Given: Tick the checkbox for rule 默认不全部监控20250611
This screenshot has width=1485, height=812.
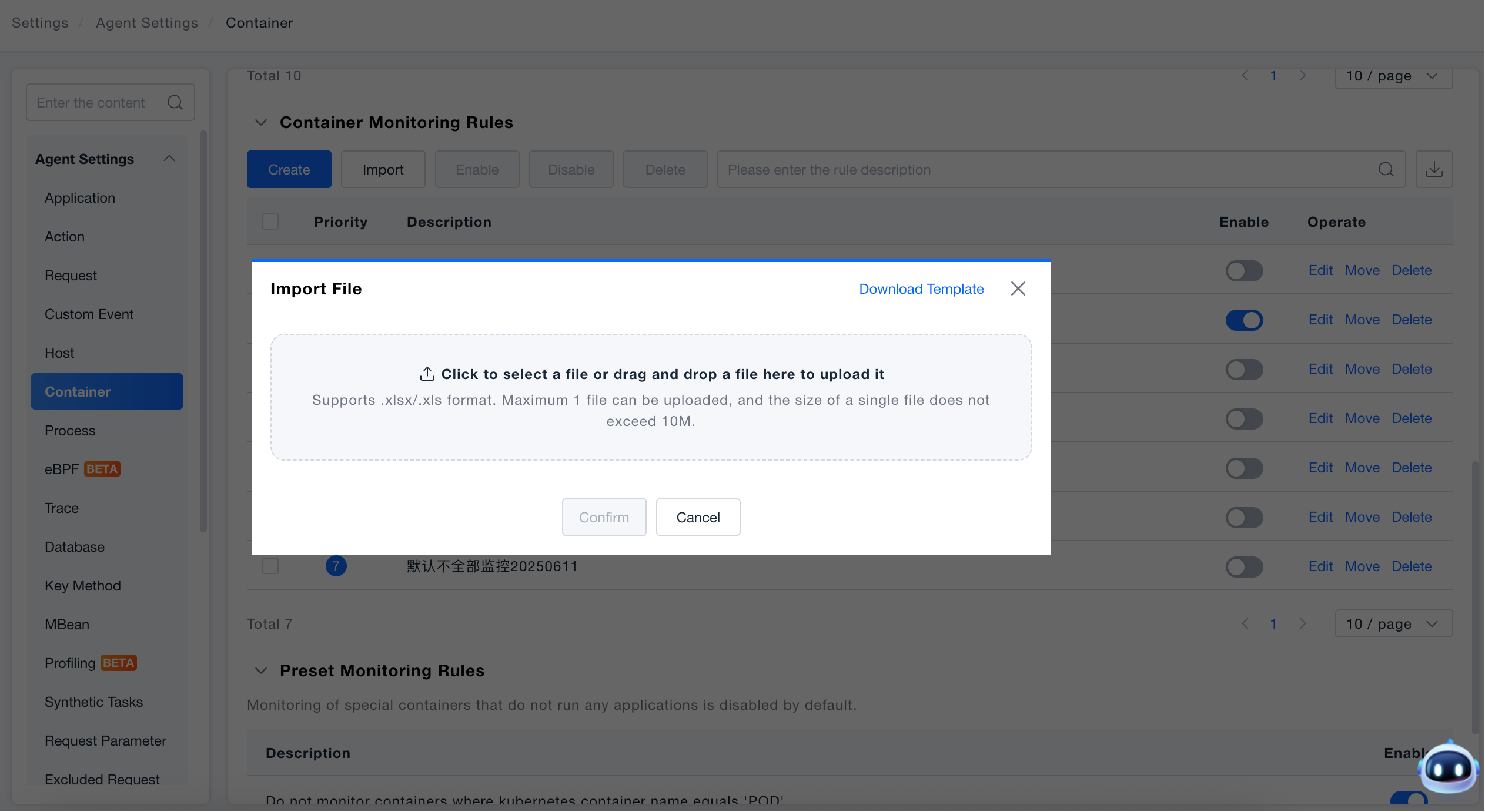Looking at the screenshot, I should coord(270,566).
